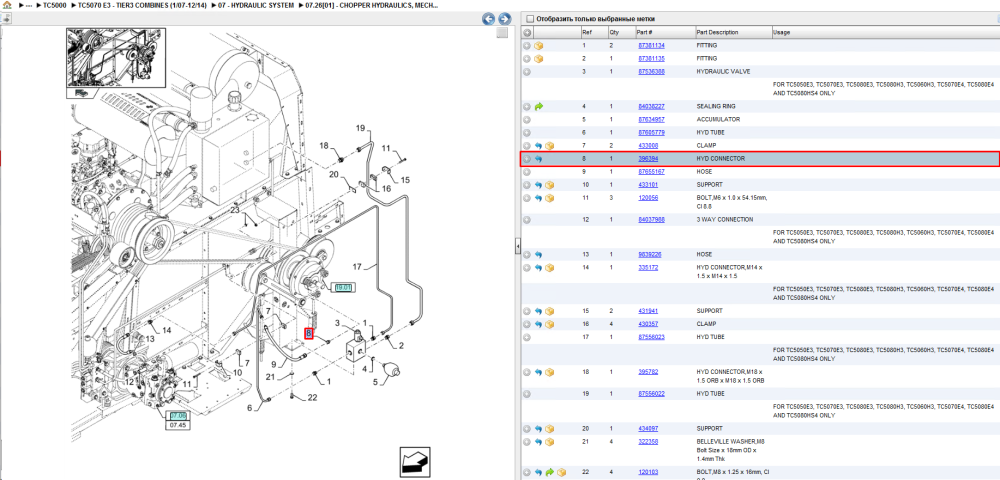Add part 87381134 using its plus icon

point(527,46)
